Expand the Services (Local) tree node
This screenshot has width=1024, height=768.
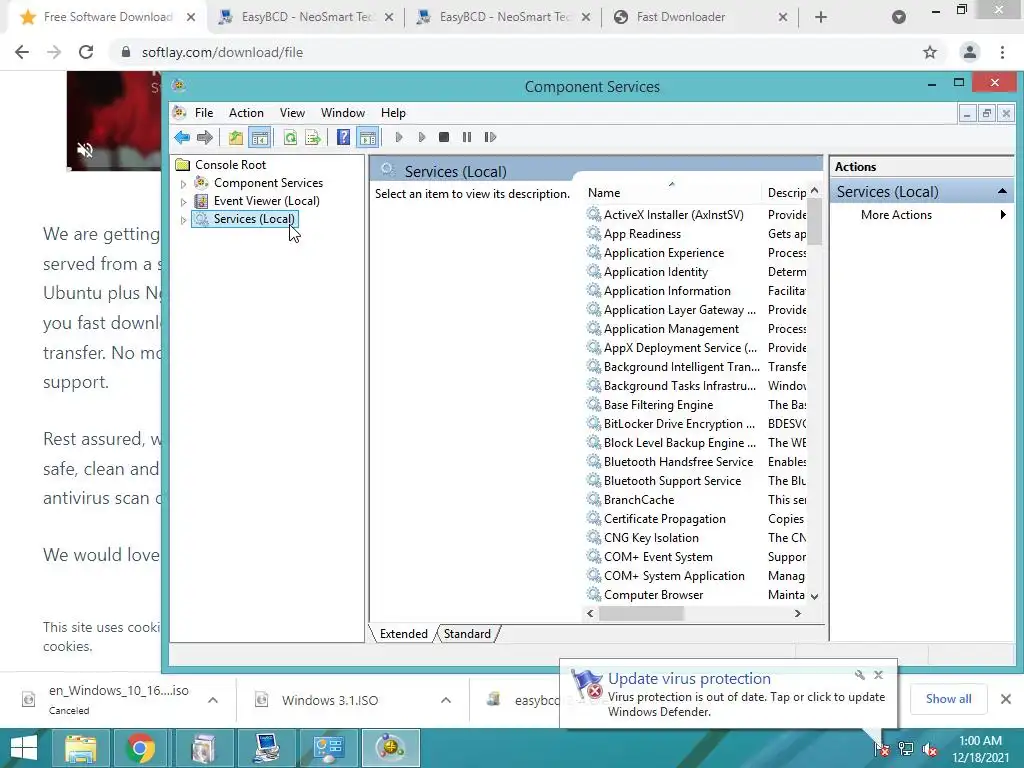pos(184,220)
